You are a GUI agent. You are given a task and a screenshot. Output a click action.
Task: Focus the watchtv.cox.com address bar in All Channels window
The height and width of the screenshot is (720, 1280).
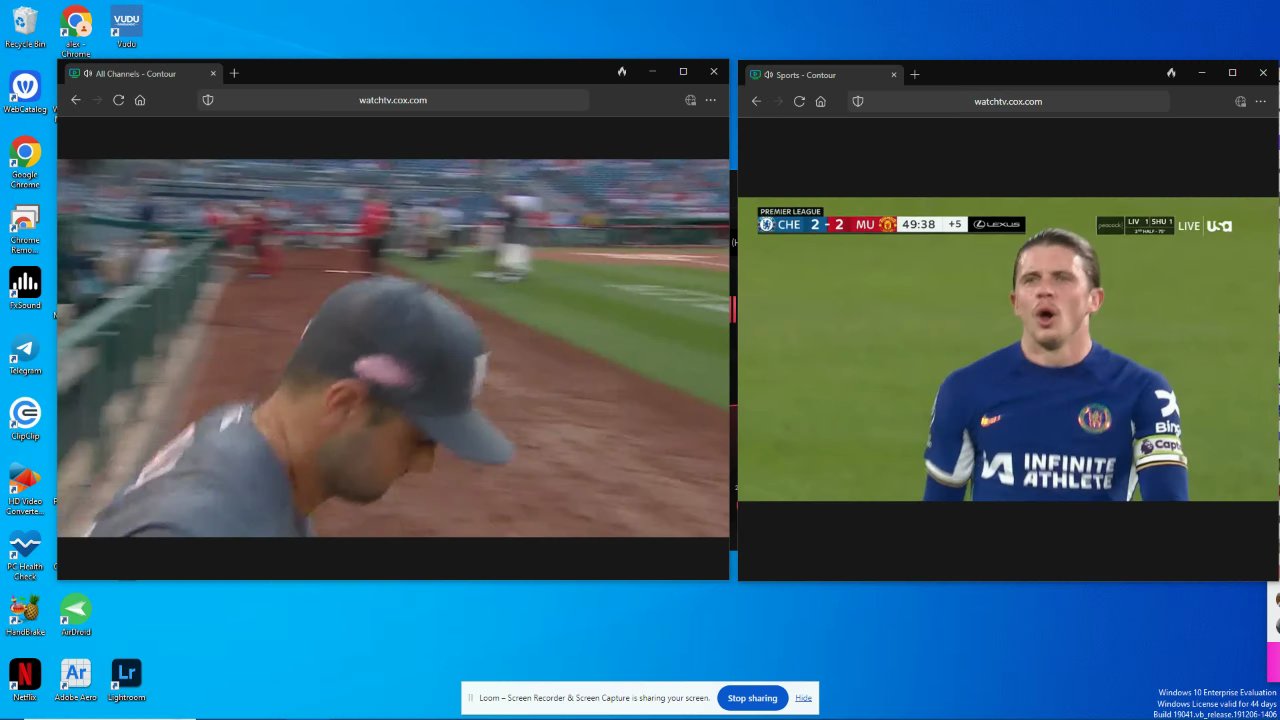point(393,100)
